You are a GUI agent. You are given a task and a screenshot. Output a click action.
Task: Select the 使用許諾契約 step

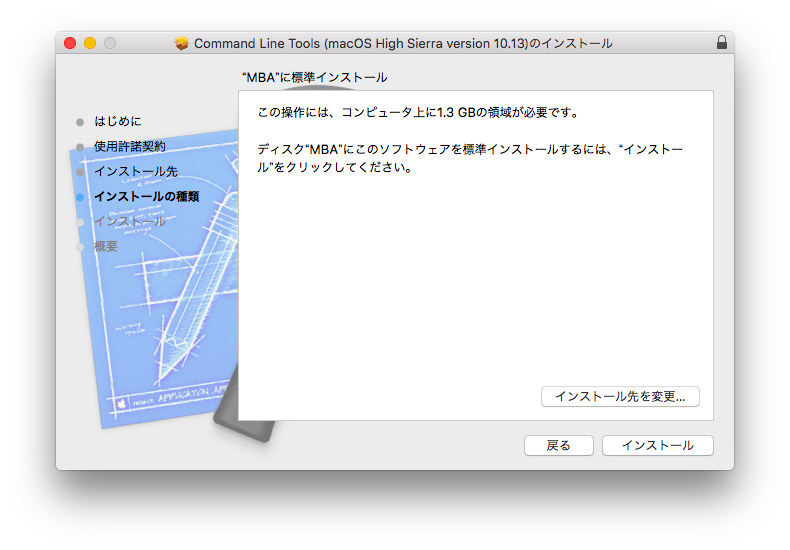[130, 147]
